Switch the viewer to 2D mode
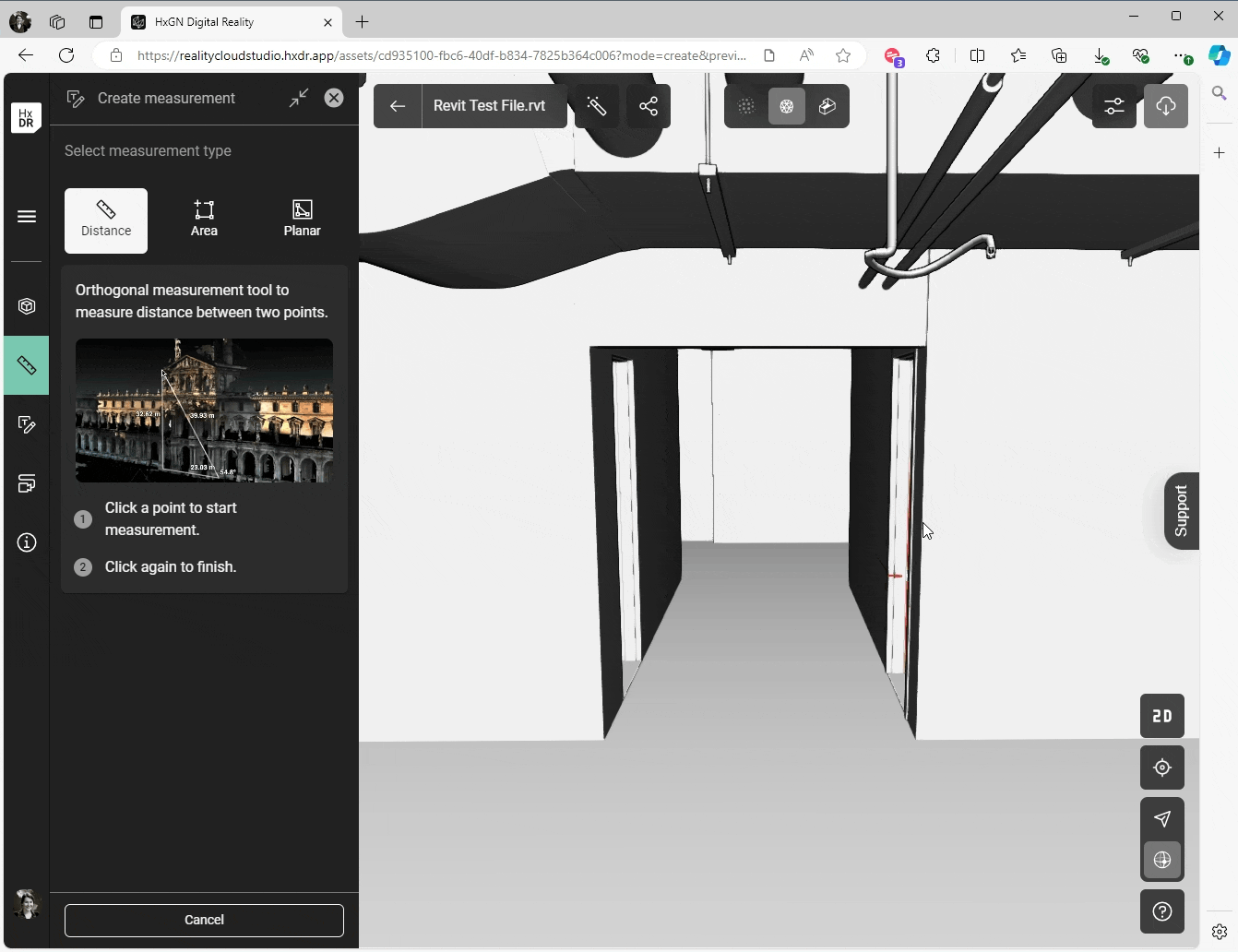This screenshot has width=1238, height=952. click(x=1162, y=716)
